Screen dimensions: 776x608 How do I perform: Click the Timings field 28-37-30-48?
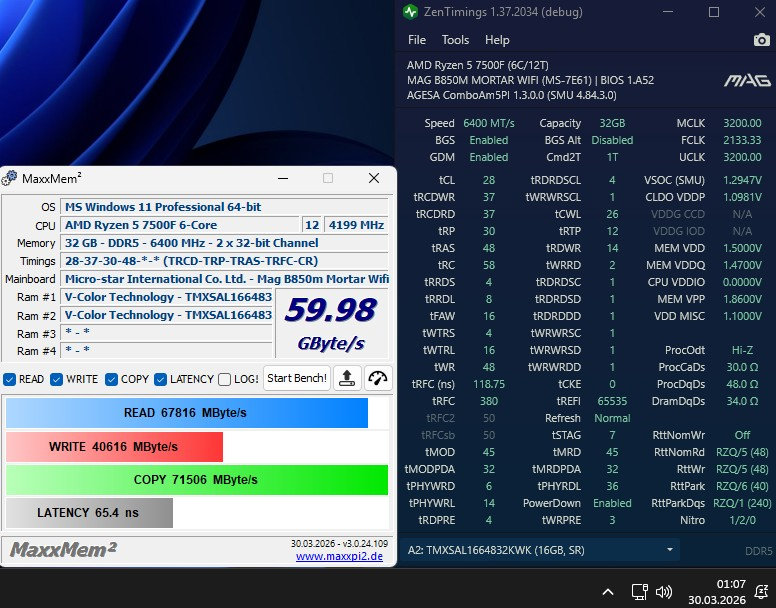coord(224,261)
